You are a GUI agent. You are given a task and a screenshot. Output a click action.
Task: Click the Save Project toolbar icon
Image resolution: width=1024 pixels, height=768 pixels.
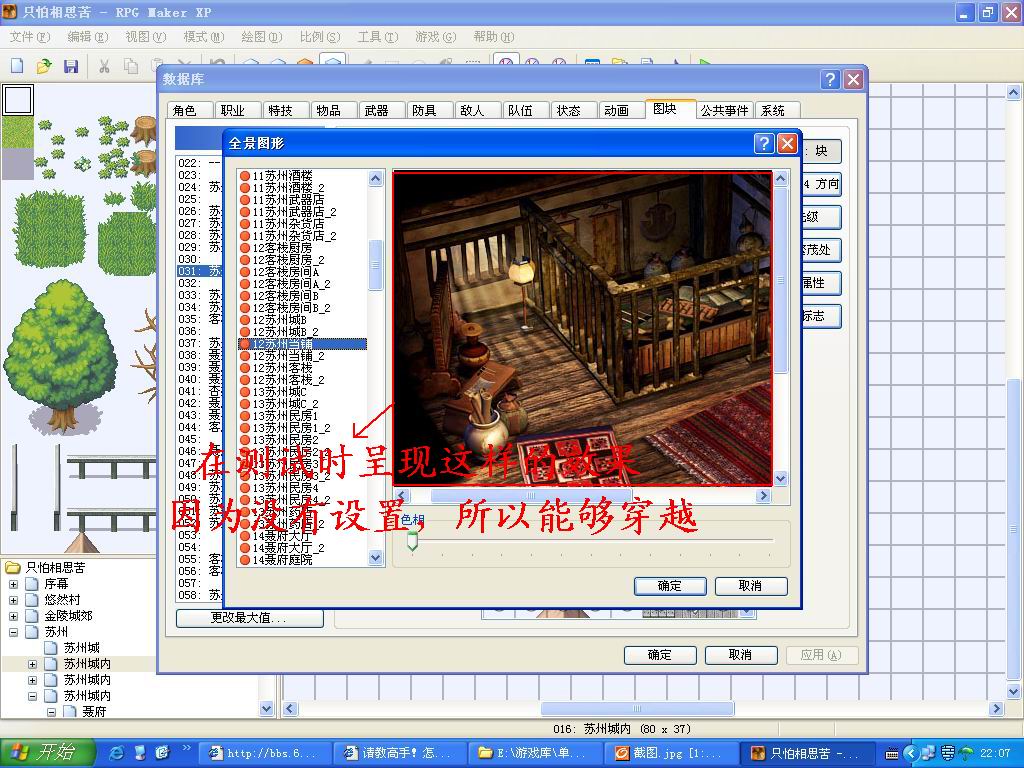71,65
